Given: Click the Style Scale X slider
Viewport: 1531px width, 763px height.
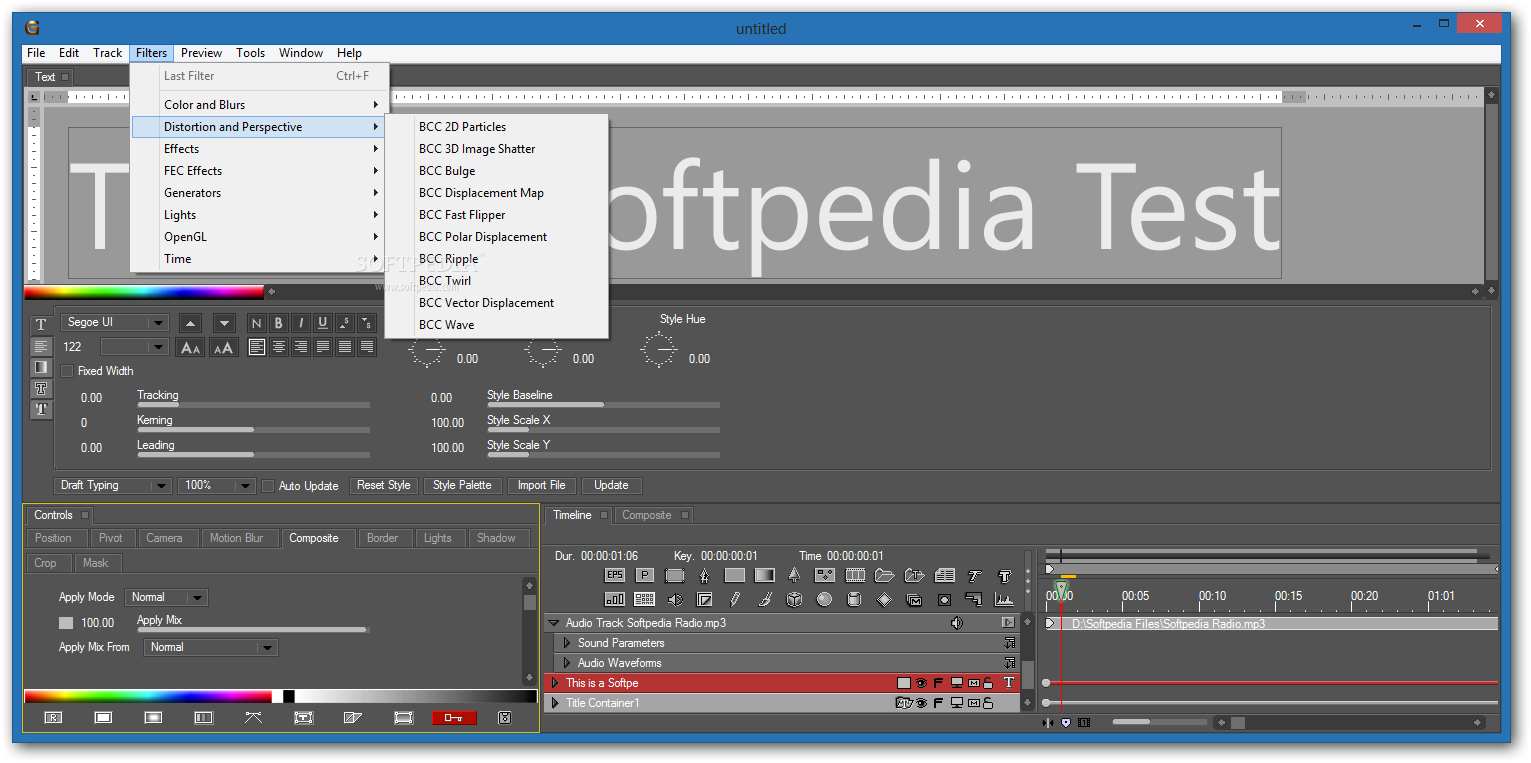Looking at the screenshot, I should pyautogui.click(x=603, y=430).
